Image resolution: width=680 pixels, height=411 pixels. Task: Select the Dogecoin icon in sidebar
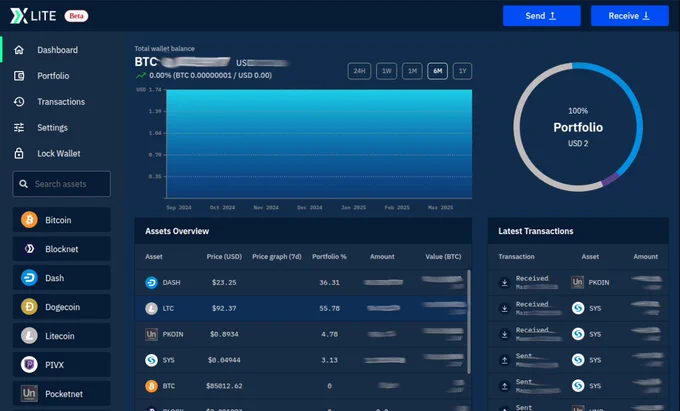click(x=29, y=307)
